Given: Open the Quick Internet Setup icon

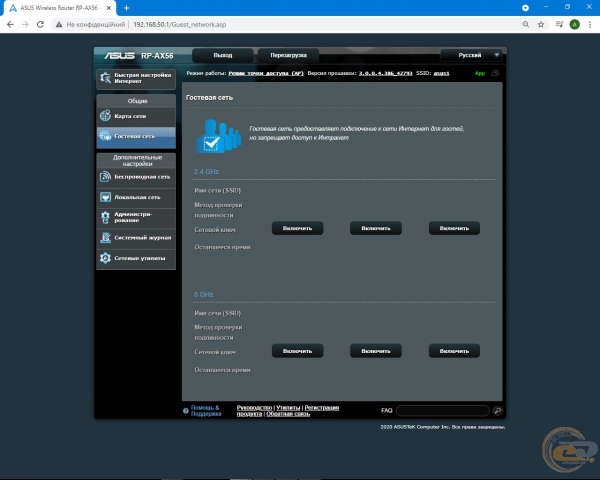Looking at the screenshot, I should 105,78.
